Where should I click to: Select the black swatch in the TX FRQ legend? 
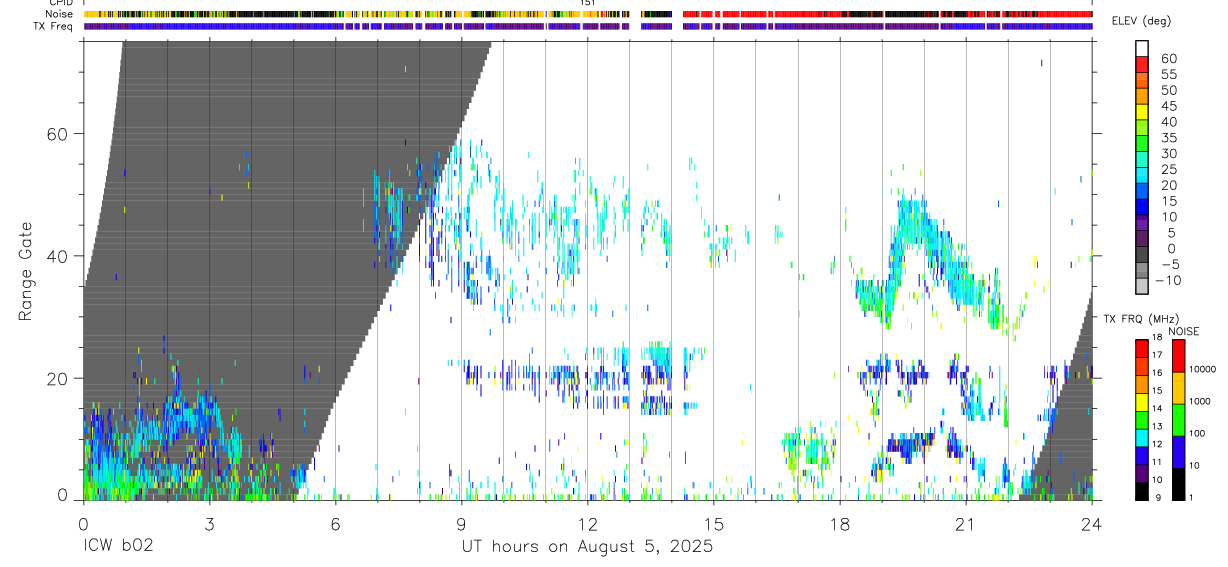pyautogui.click(x=1142, y=491)
